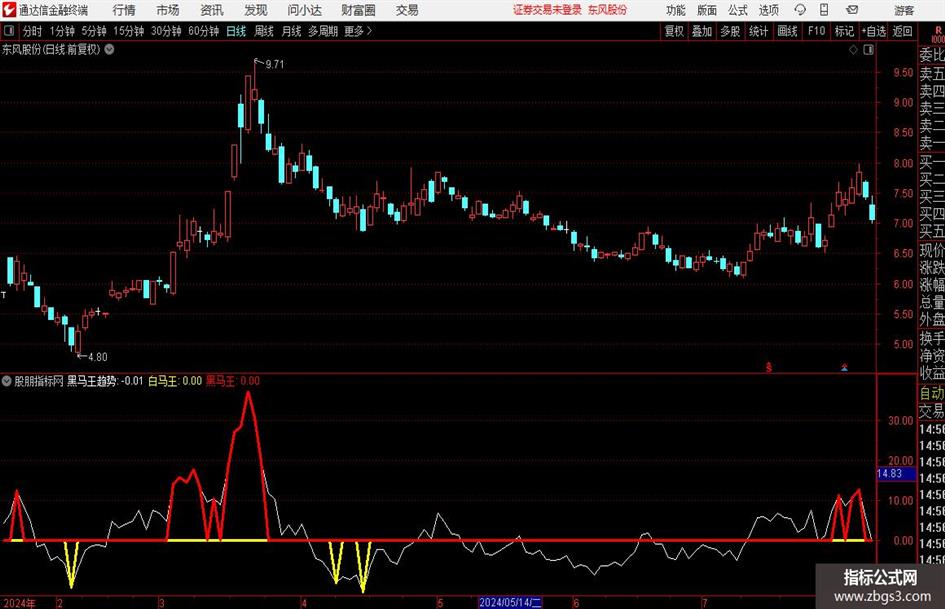Click the 黑马王趋势 indicator name

(92, 381)
